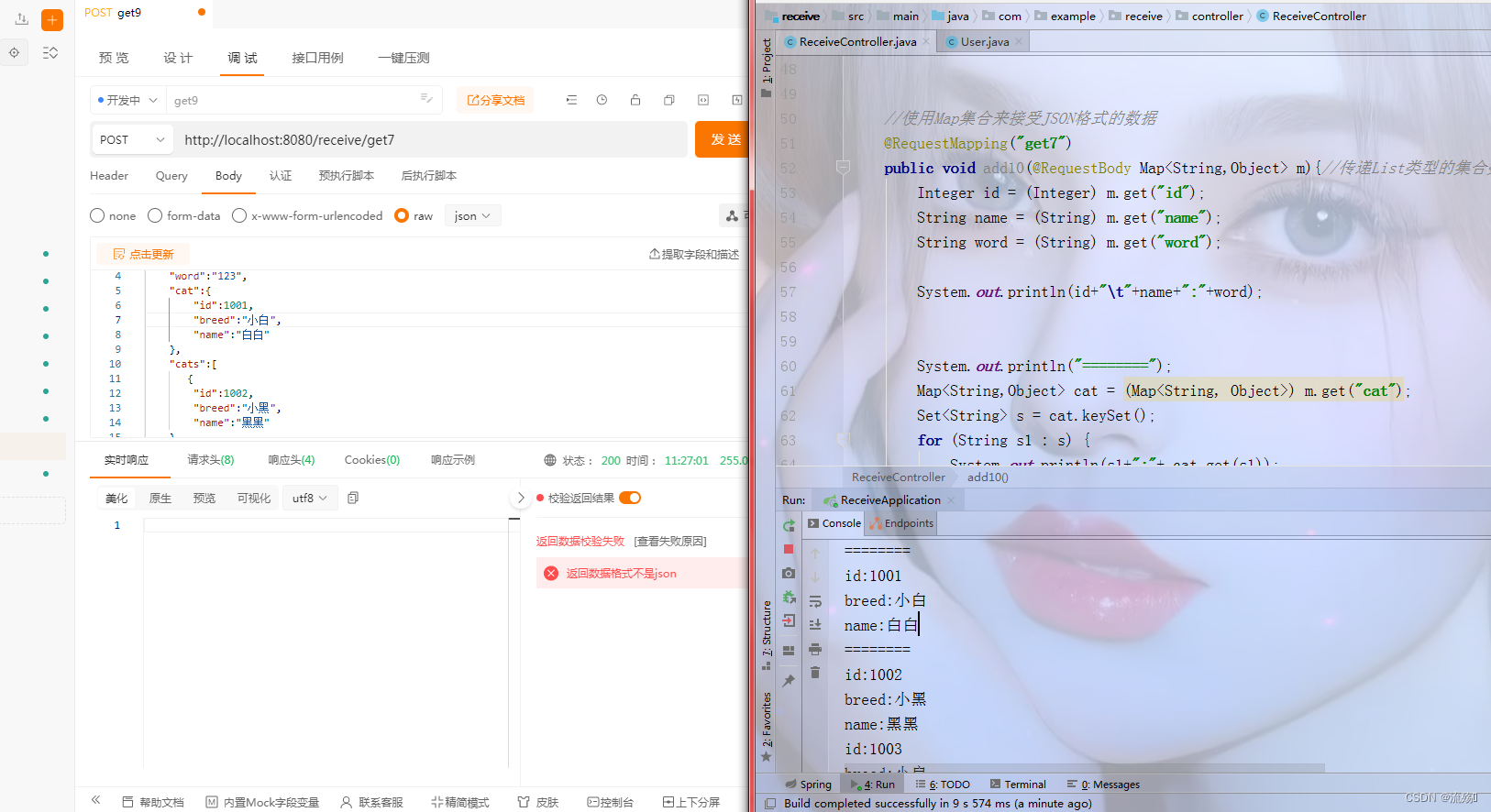Click the request URL input field
Screen dimensions: 1491x812
pos(431,139)
